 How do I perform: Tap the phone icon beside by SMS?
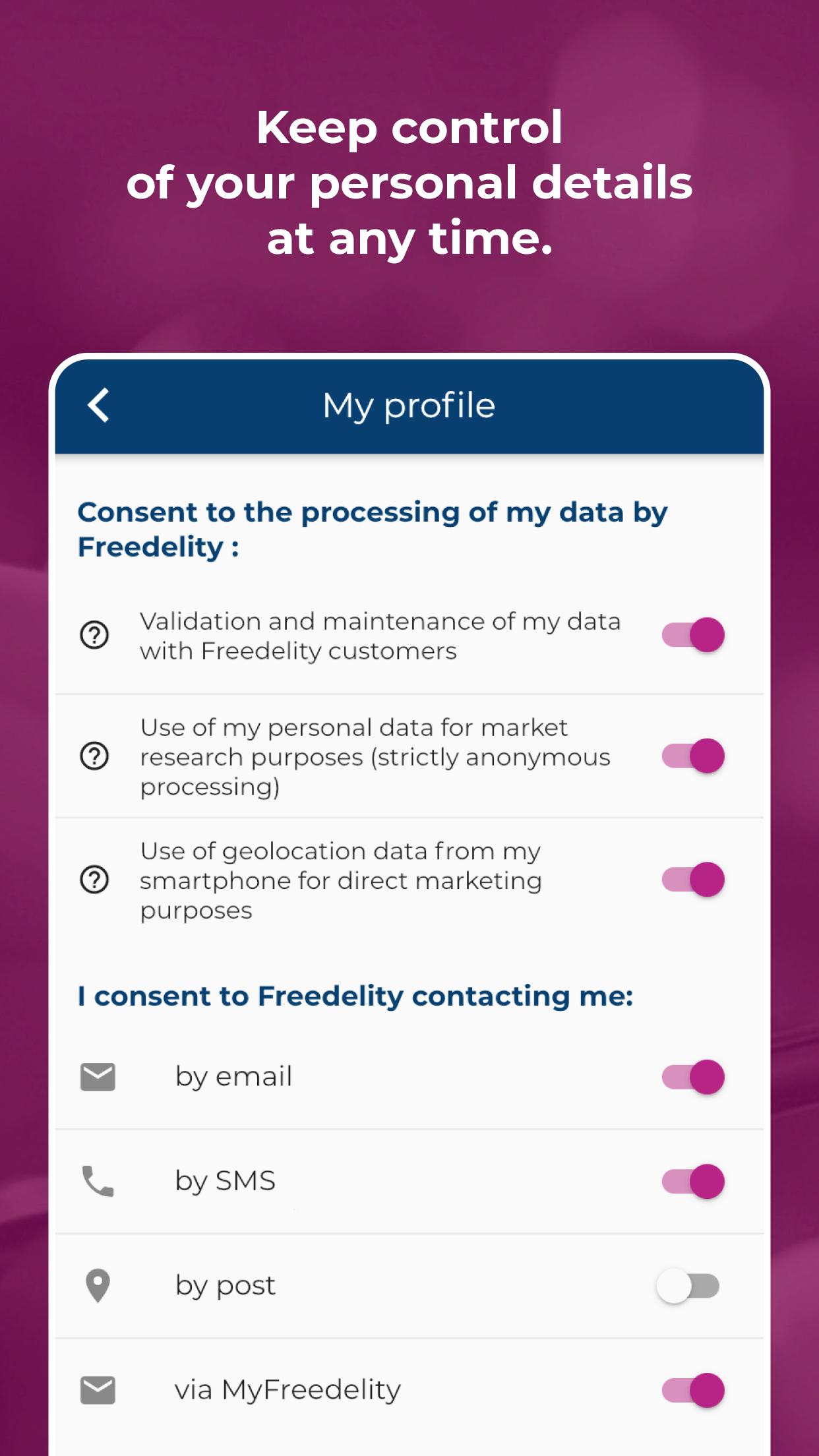tap(98, 1181)
